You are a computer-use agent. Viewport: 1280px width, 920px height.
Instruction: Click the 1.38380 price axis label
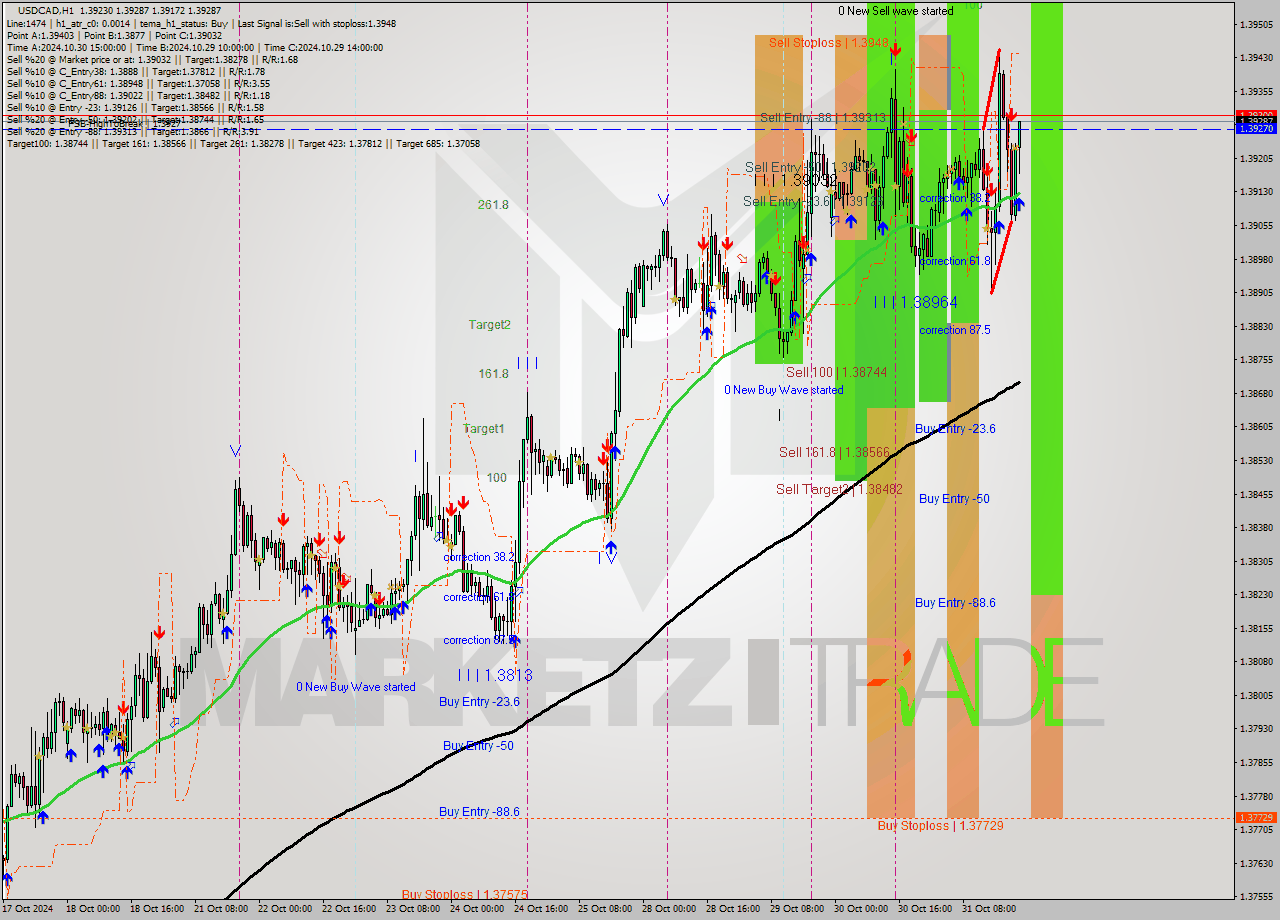point(1255,527)
